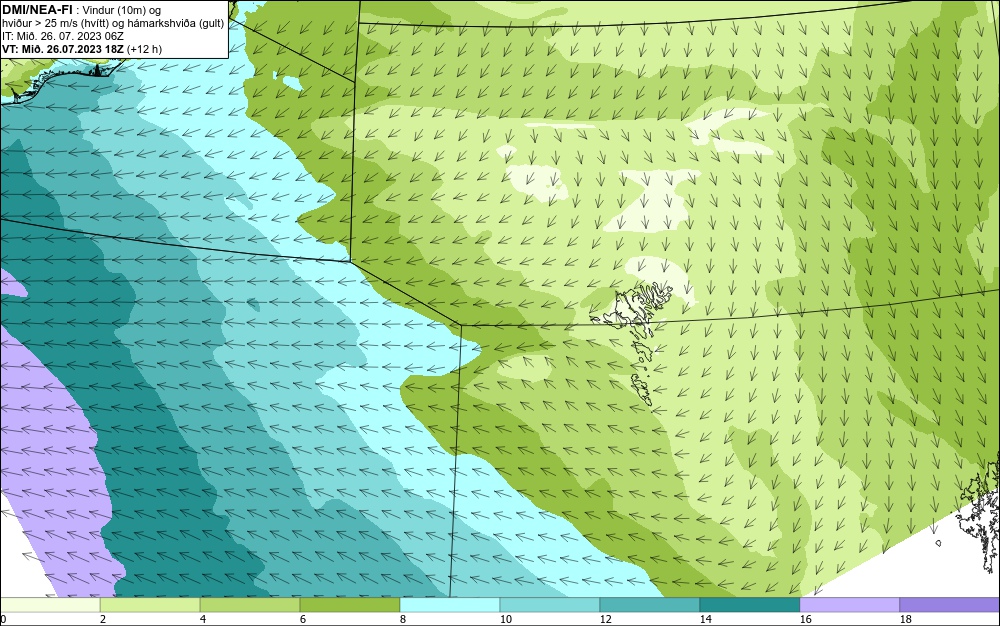Pick the light cyan 8–10 m/s swatch
The height and width of the screenshot is (626, 1000).
(450, 604)
